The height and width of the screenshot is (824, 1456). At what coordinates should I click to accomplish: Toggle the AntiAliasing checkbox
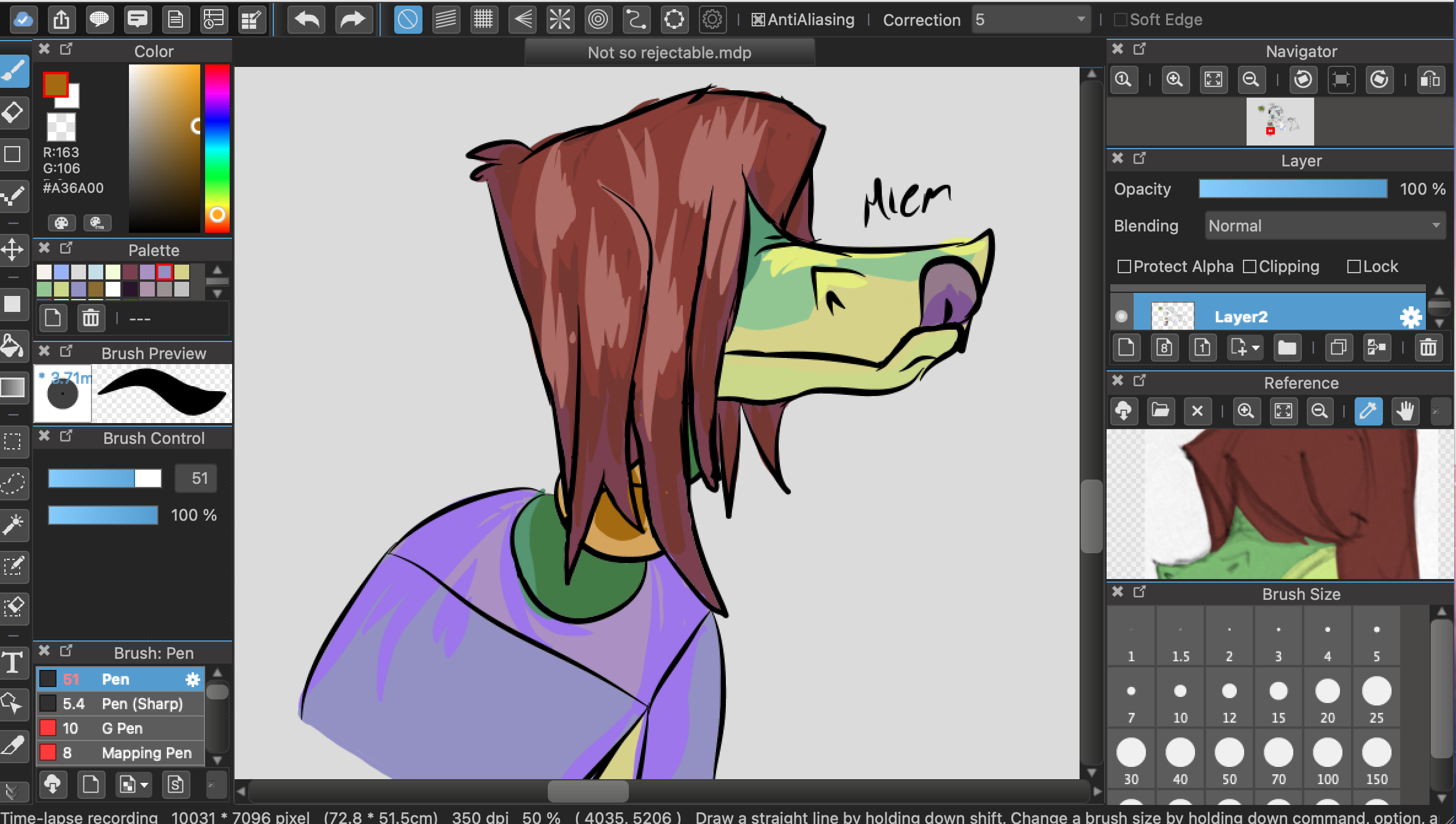[x=758, y=20]
